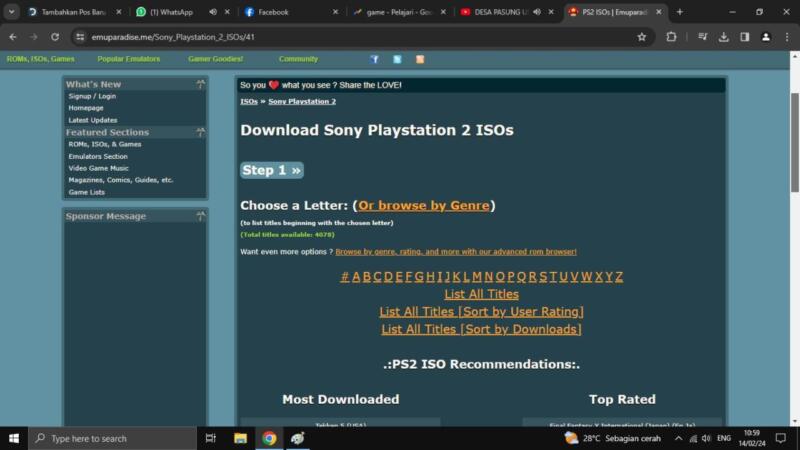Open the advanced rom browser link
The image size is (800, 450).
coord(456,252)
